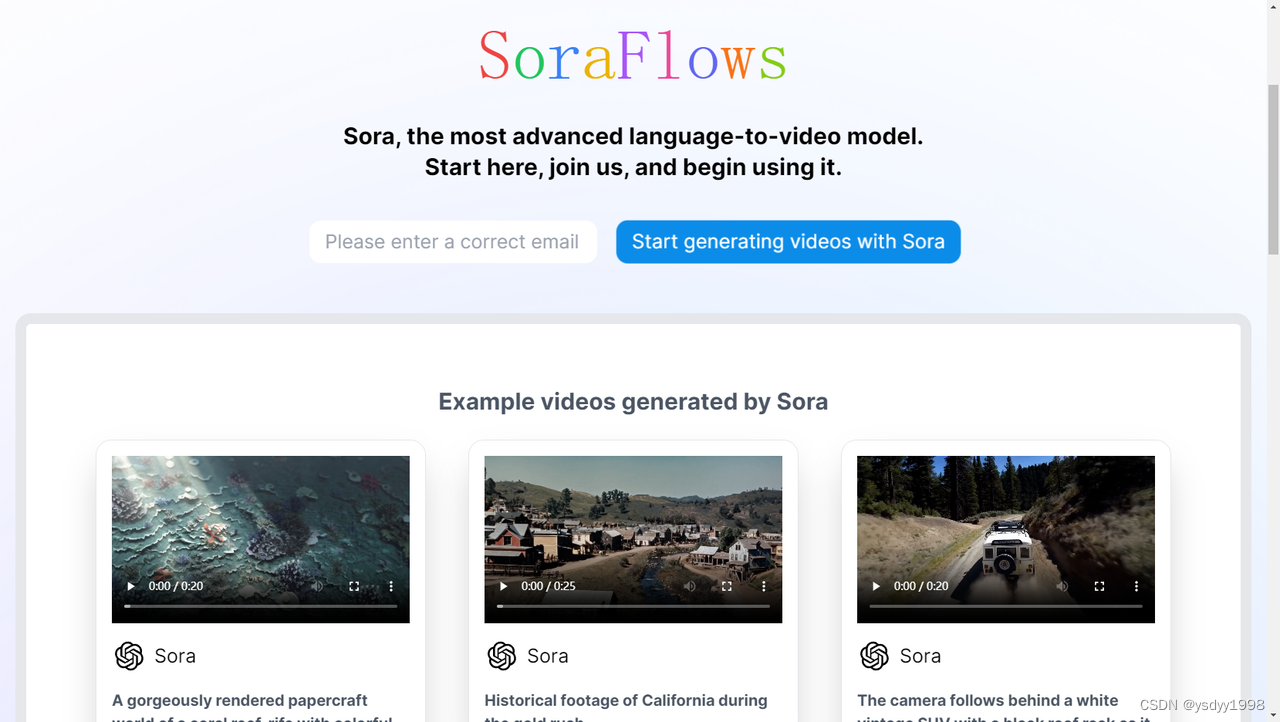Click the SoraFlows heading
Viewport: 1280px width, 722px height.
pos(632,57)
